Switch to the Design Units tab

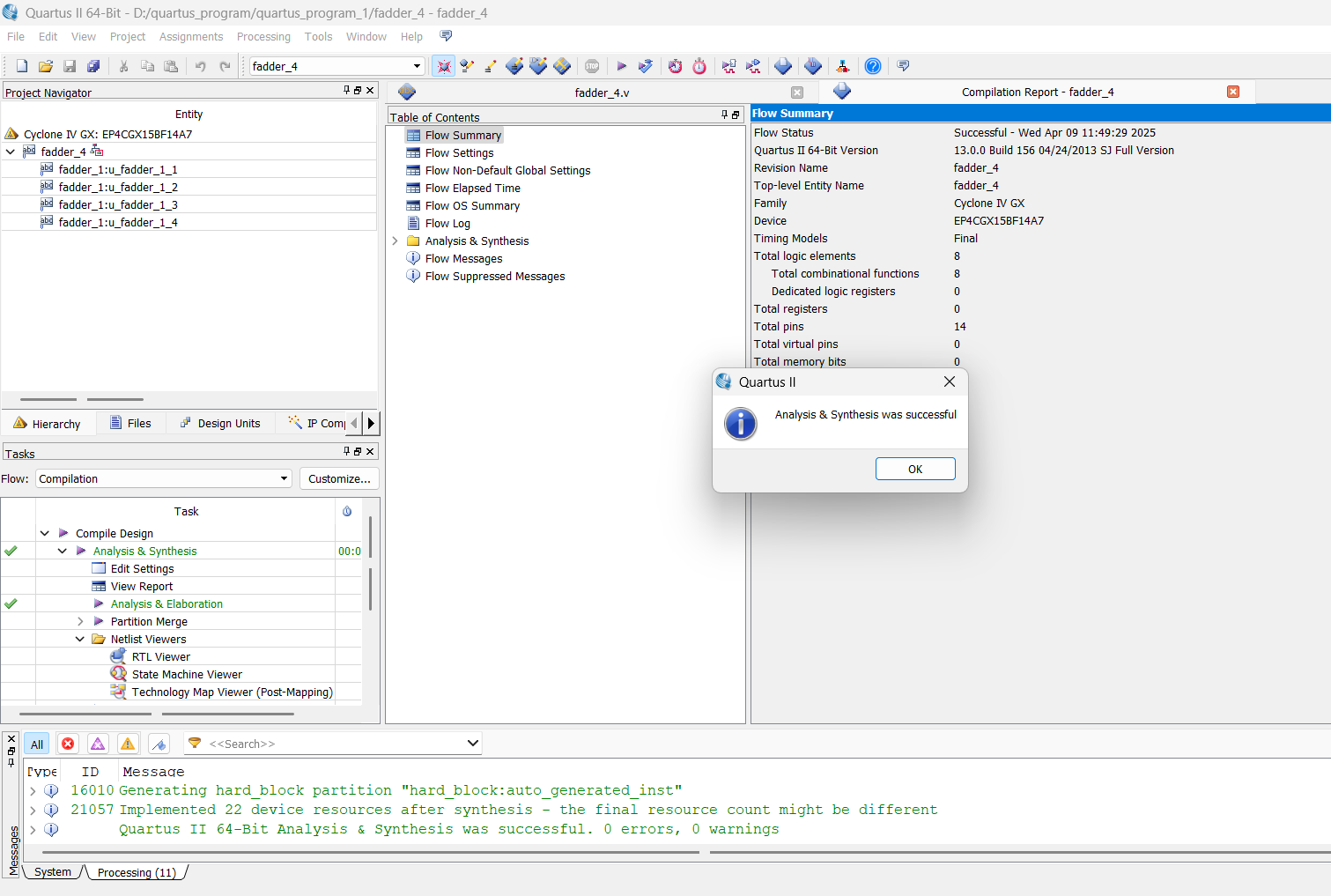(220, 423)
